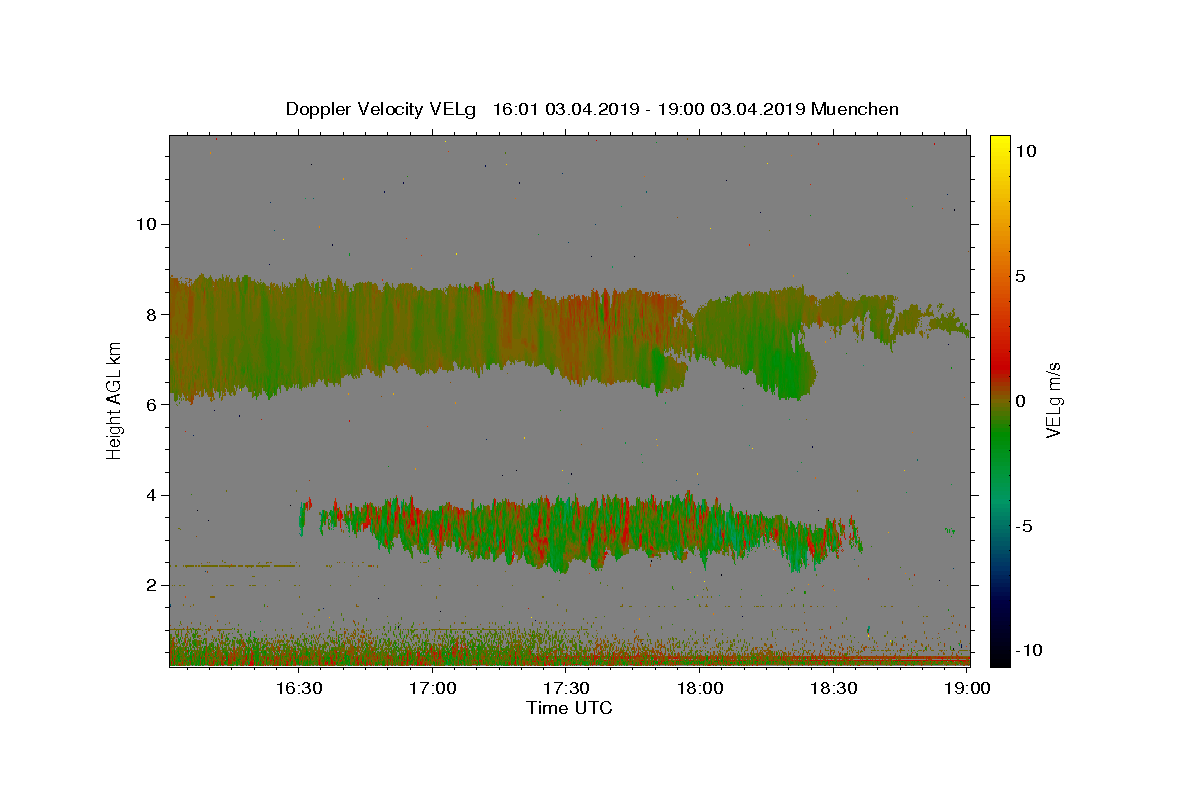1200x800 pixels.
Task: Click the '17:00' time axis label
Action: coord(433,688)
